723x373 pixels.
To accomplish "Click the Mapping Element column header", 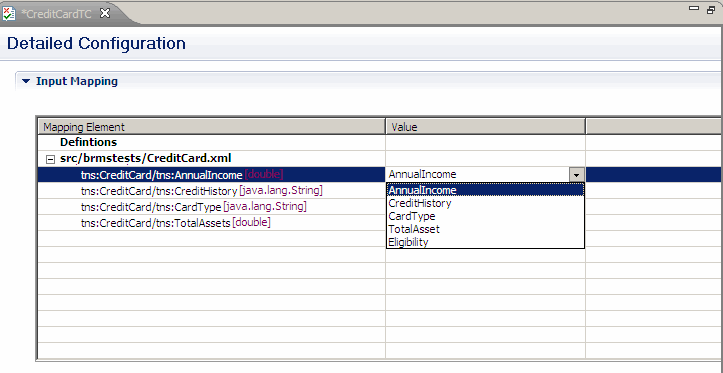I will coord(211,127).
